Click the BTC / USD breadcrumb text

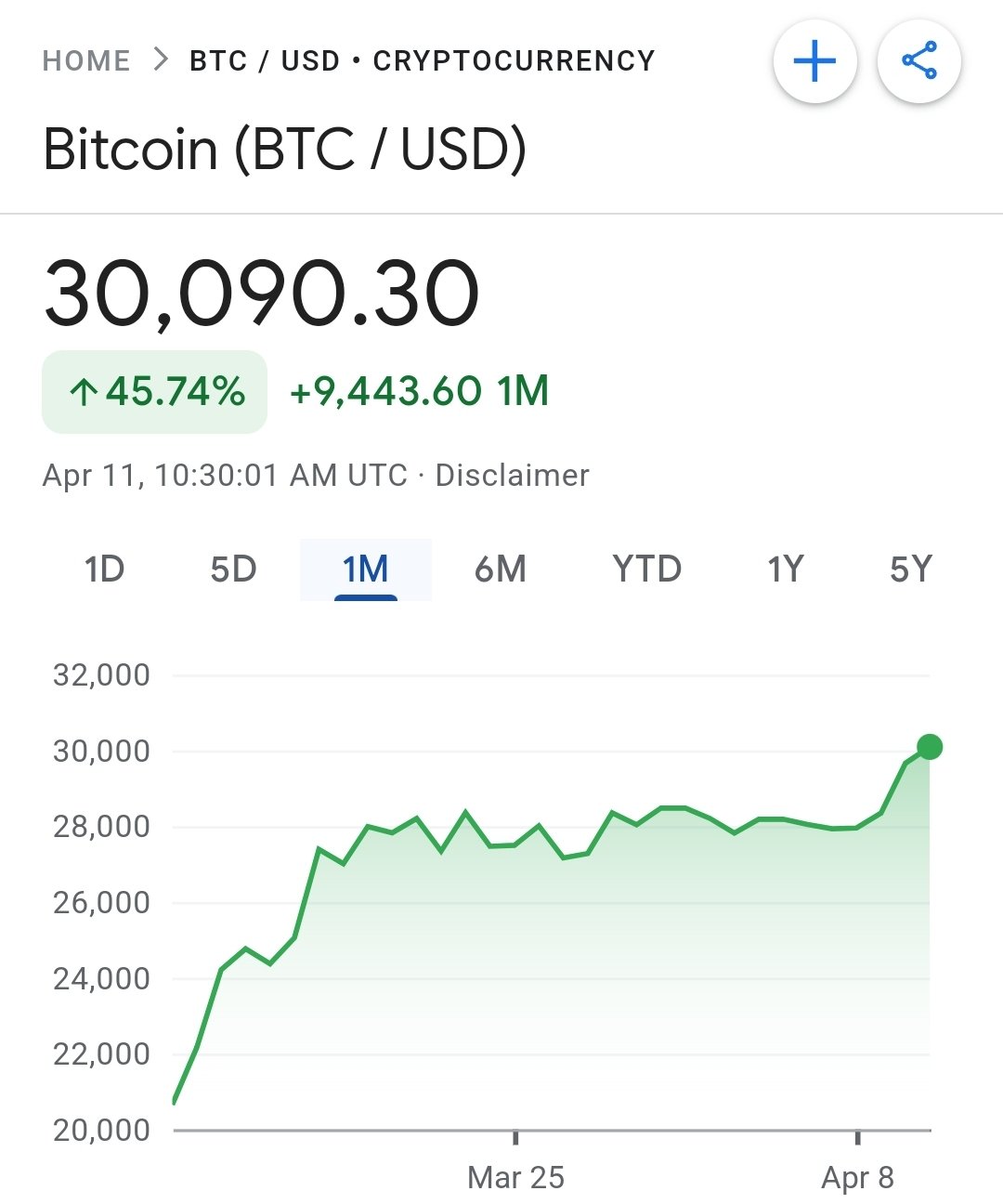(x=265, y=61)
